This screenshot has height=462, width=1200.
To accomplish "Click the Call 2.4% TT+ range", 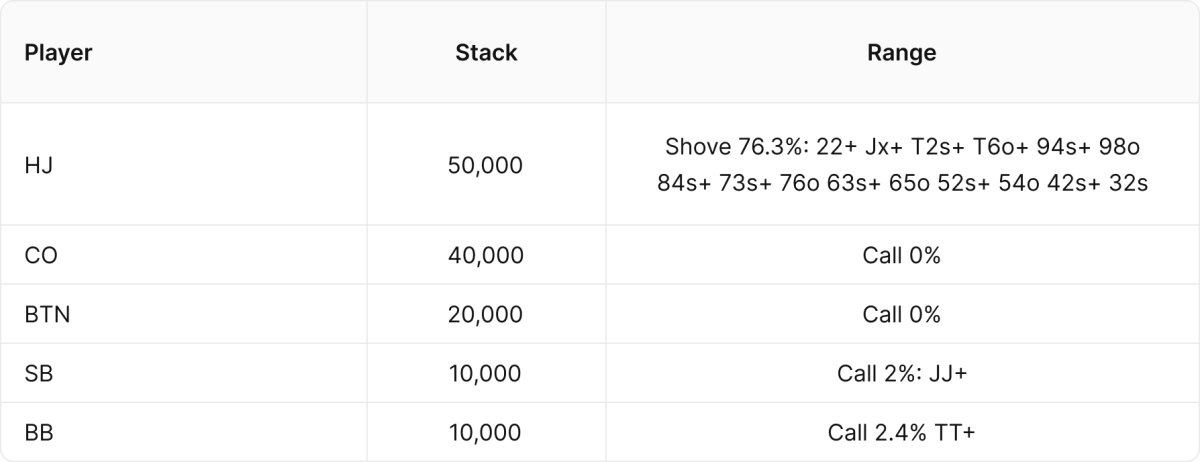I will click(902, 432).
